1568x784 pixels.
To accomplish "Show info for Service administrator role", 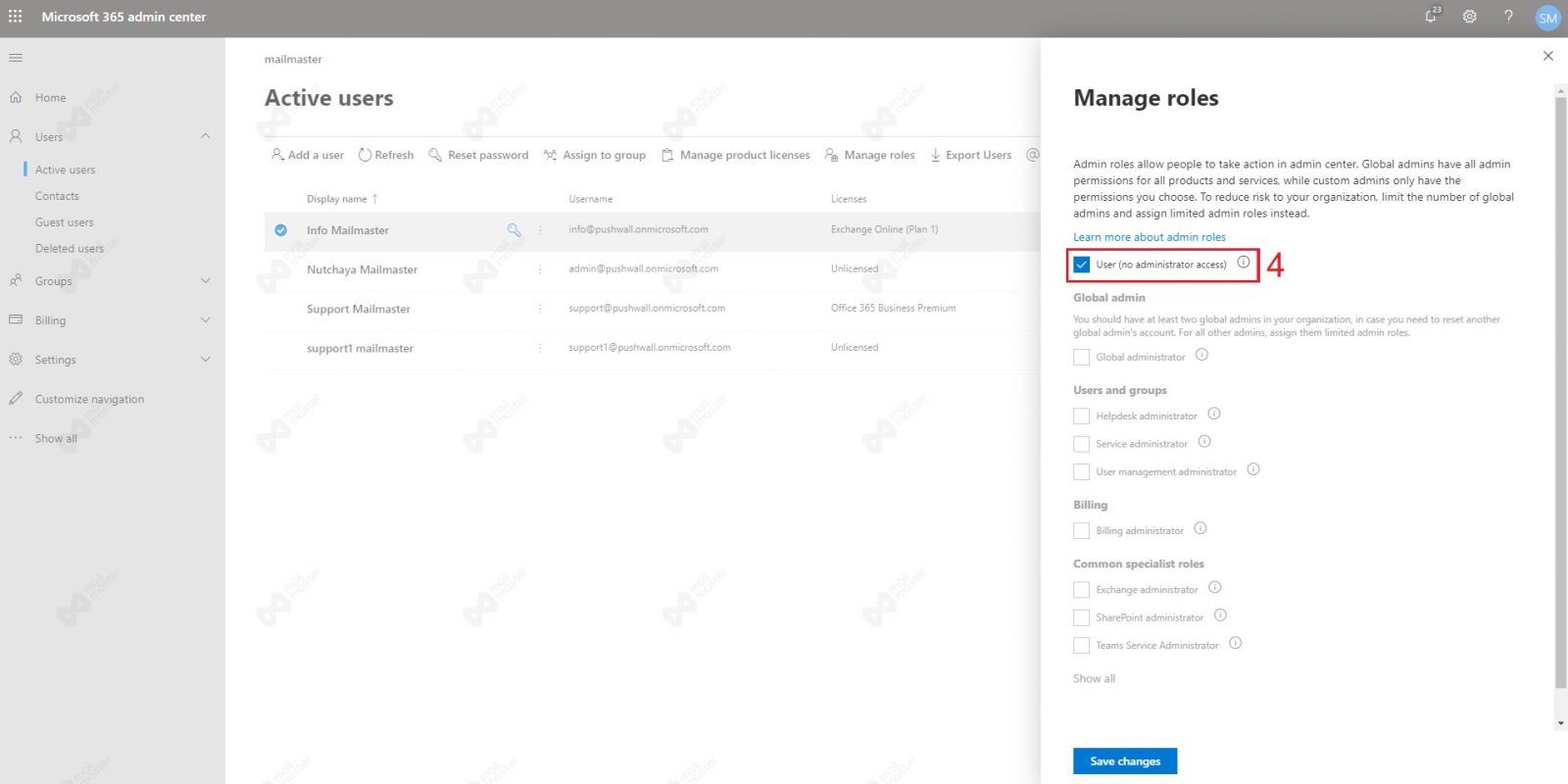I will 1204,442.
